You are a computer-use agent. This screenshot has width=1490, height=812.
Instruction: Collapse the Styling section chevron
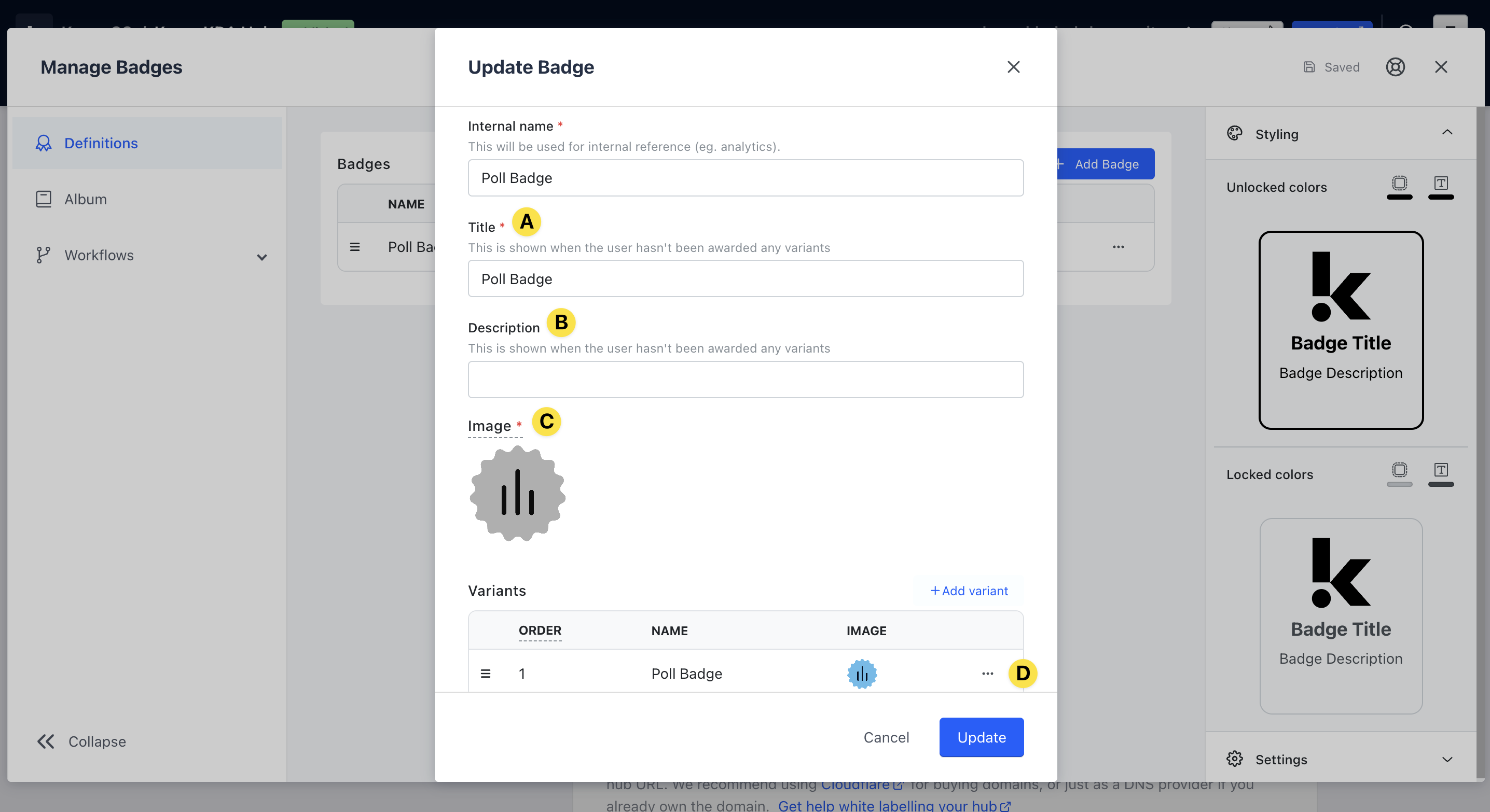[x=1446, y=133]
